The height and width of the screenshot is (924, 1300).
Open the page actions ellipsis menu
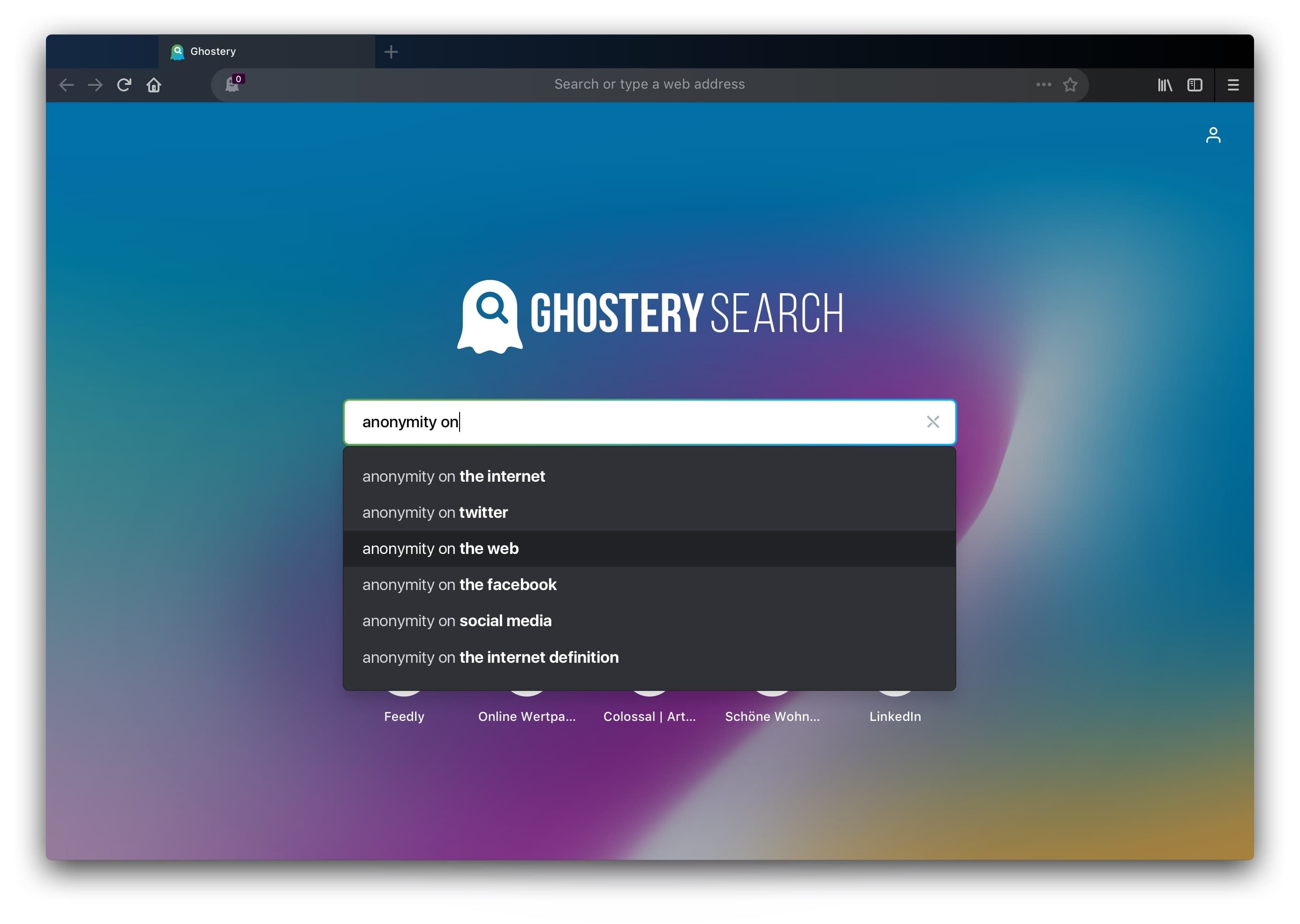tap(1043, 85)
